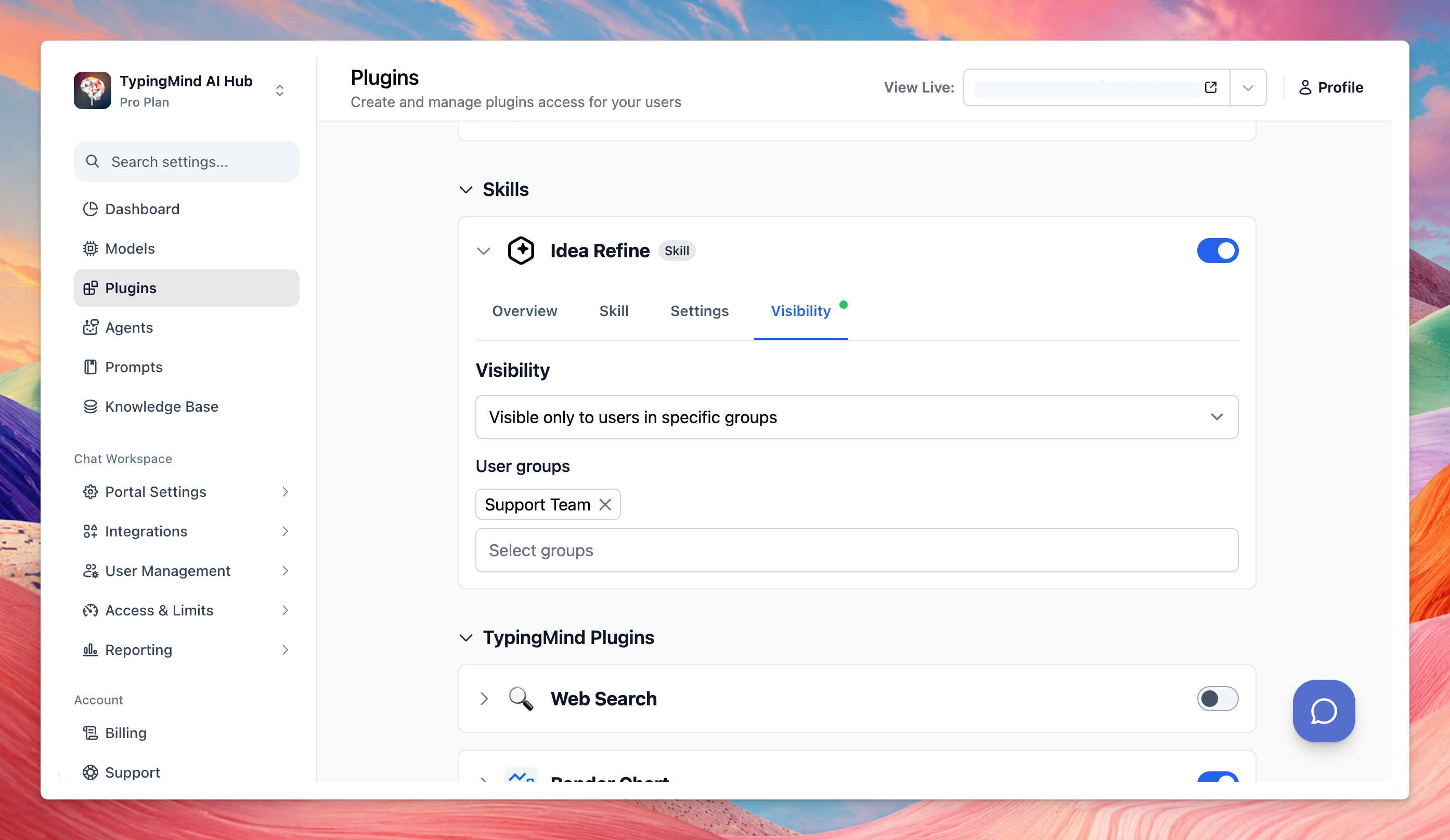Viewport: 1450px width, 840px height.
Task: Switch to the Overview tab
Action: (525, 311)
